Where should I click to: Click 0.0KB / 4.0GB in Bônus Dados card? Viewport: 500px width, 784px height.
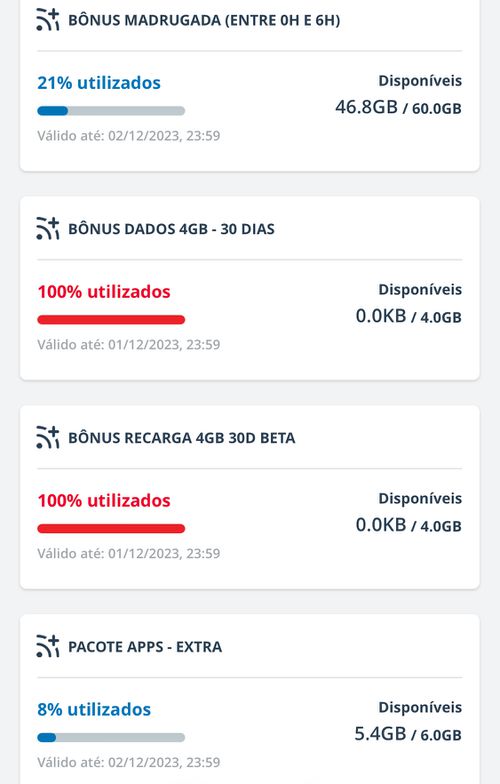pyautogui.click(x=408, y=316)
